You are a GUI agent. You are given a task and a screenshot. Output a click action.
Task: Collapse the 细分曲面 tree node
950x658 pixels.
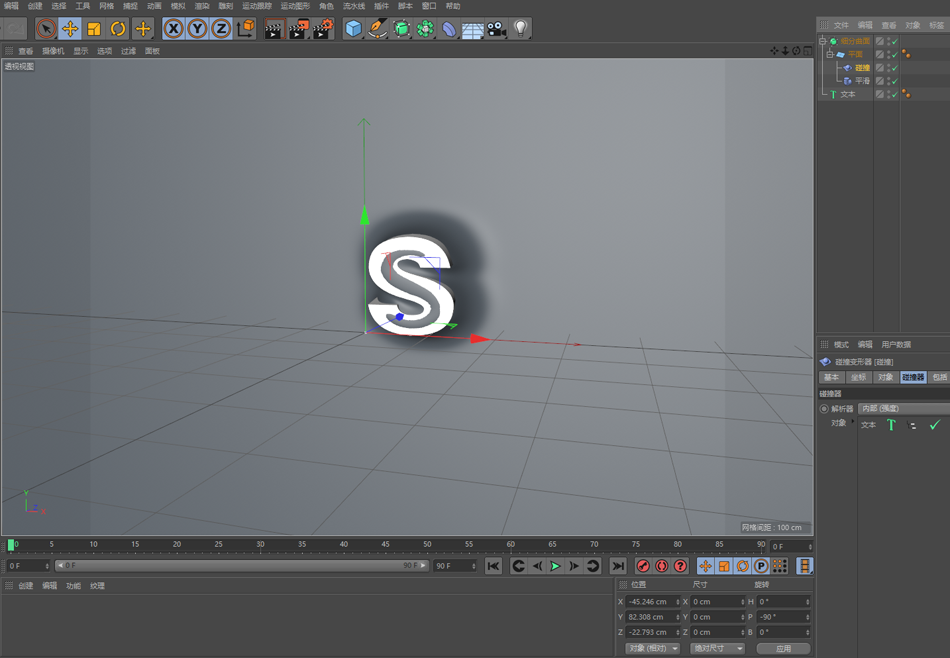point(823,41)
